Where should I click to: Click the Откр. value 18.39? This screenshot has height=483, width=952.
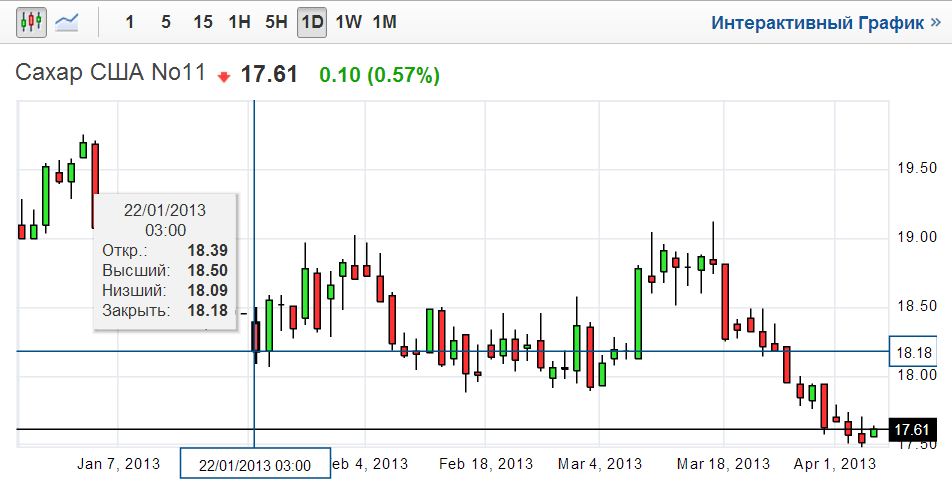pyautogui.click(x=208, y=251)
